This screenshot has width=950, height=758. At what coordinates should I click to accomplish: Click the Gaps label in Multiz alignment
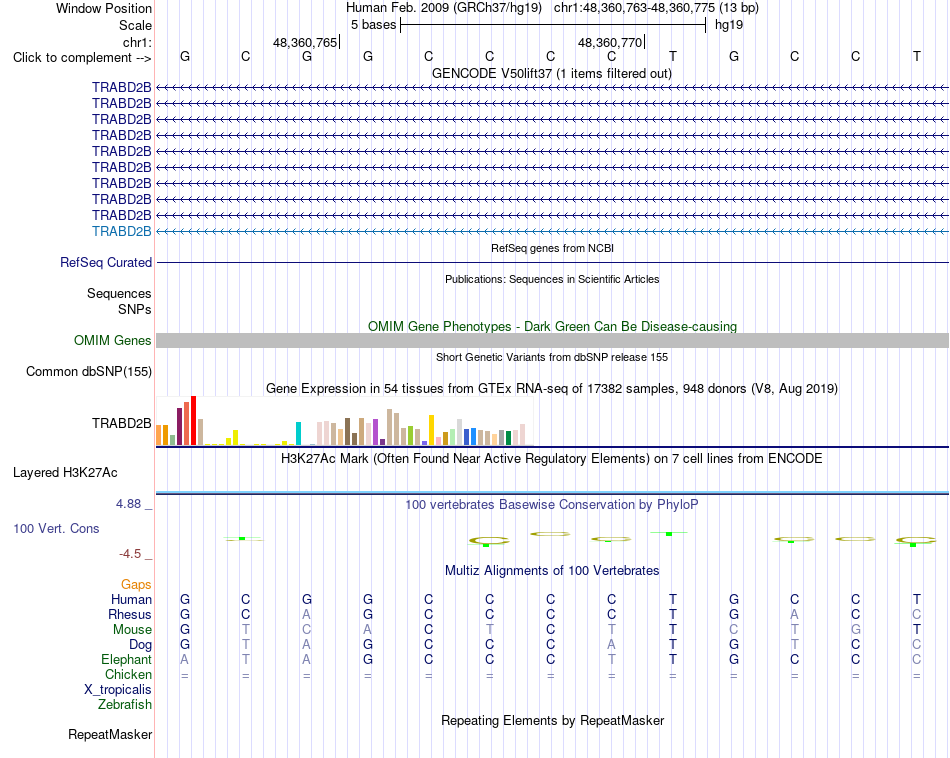[136, 584]
